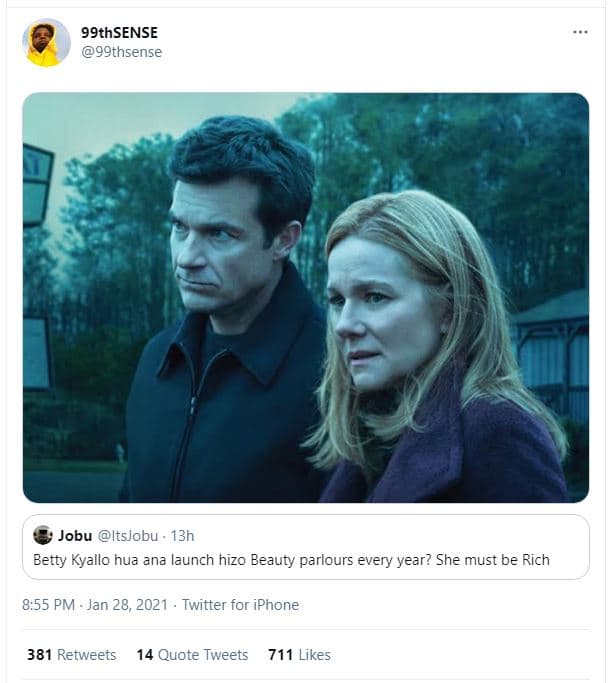613x683 pixels.
Task: Click the Jobu display name in the quote
Action: [75, 536]
